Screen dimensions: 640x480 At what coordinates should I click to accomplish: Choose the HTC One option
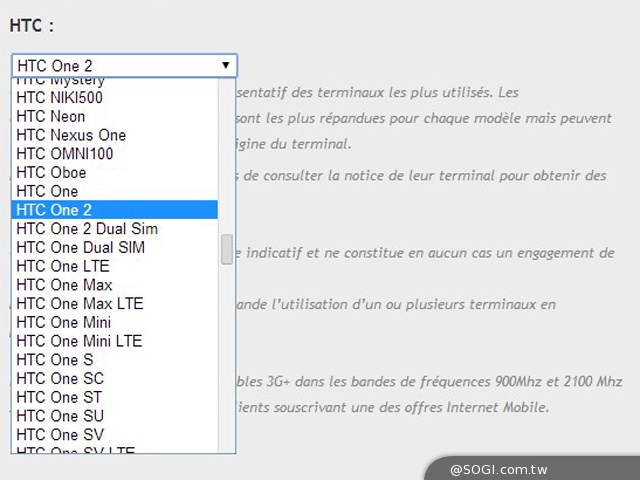(47, 191)
